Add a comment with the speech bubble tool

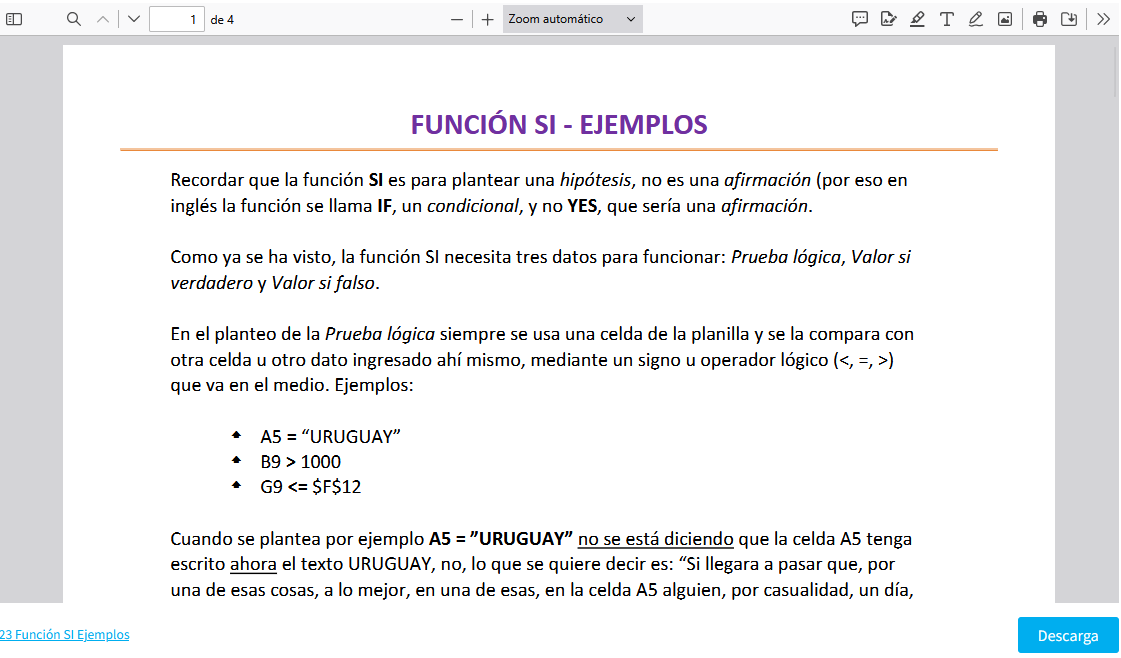click(859, 19)
